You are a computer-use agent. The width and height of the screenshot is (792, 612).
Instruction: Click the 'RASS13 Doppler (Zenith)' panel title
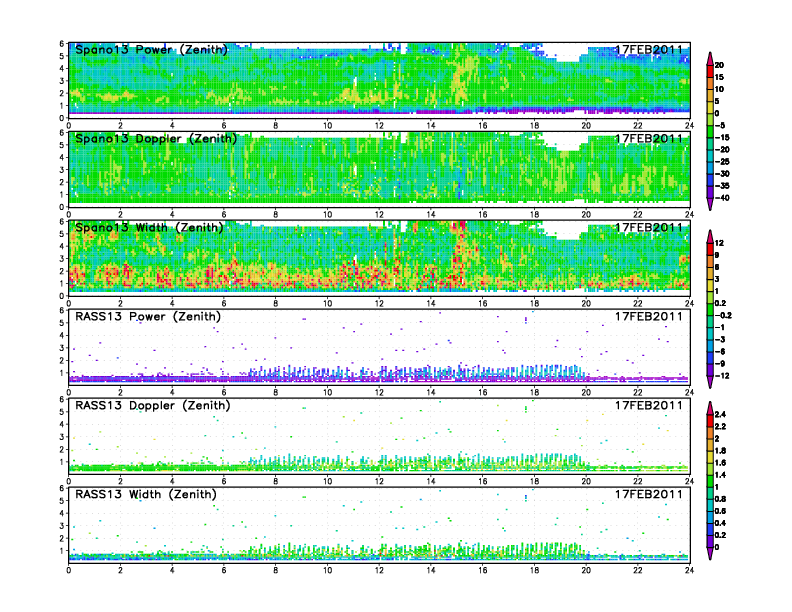point(153,405)
